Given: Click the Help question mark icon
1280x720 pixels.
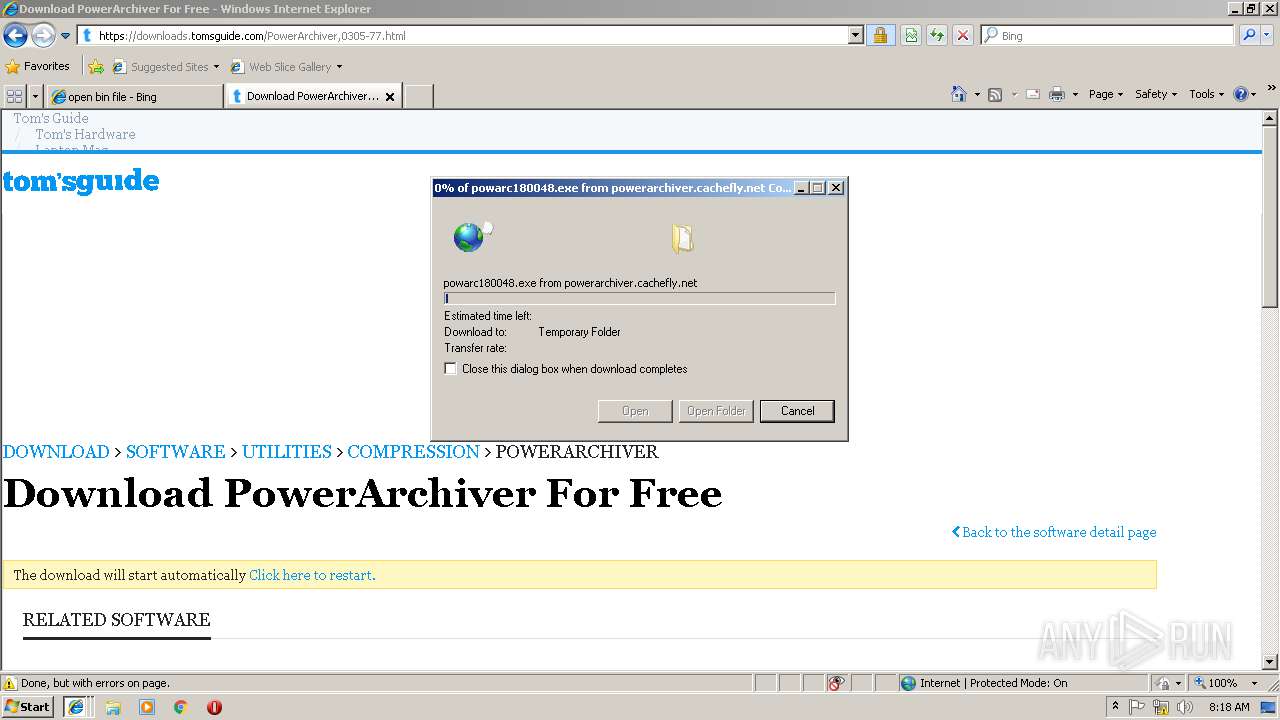Looking at the screenshot, I should [1242, 94].
